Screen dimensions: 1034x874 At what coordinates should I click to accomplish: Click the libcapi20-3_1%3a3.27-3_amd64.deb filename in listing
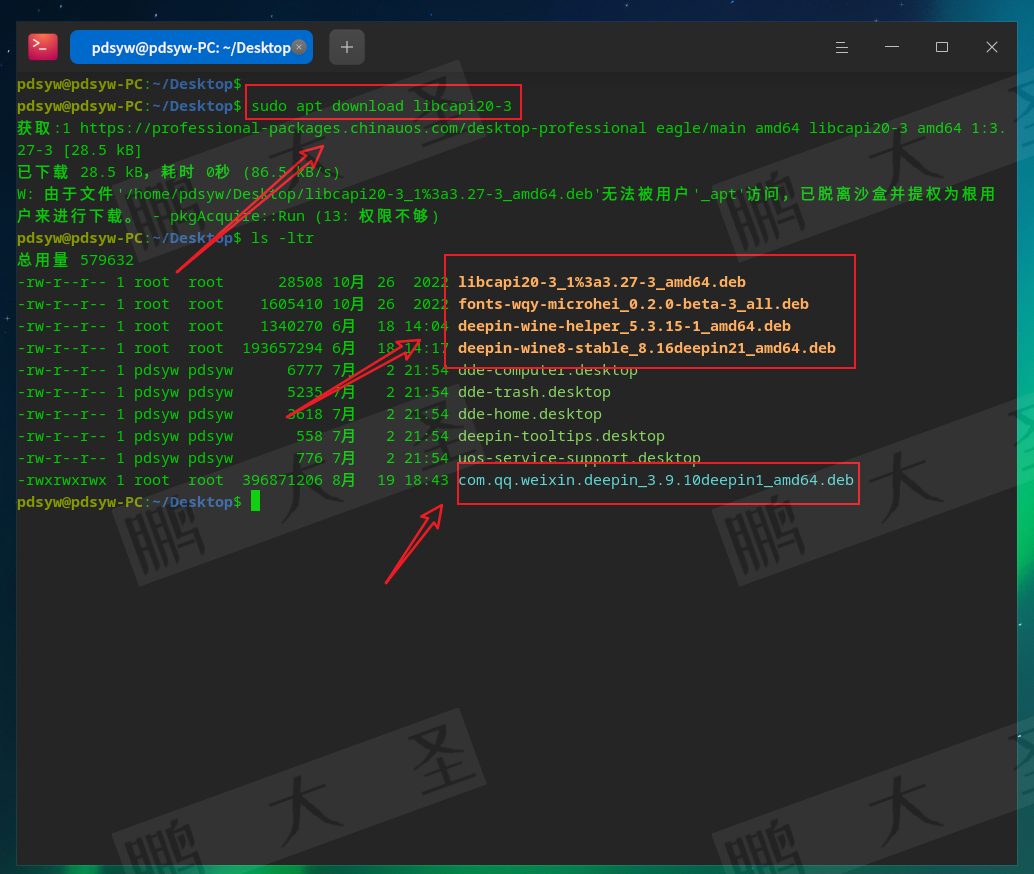[601, 282]
